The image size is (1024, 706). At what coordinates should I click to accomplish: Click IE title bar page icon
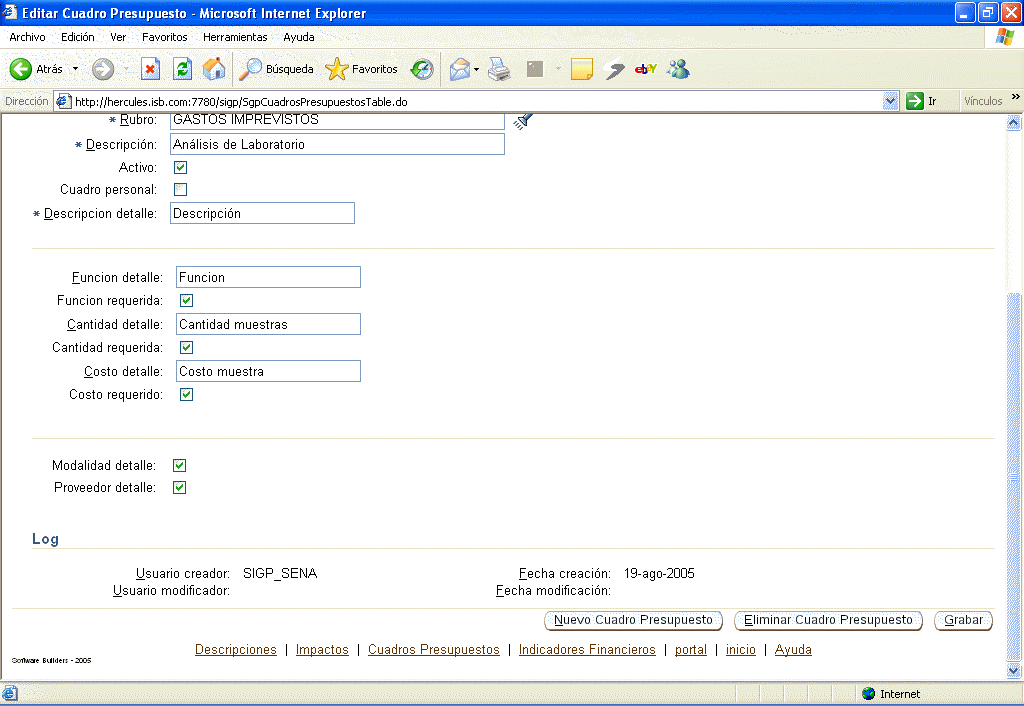10,12
